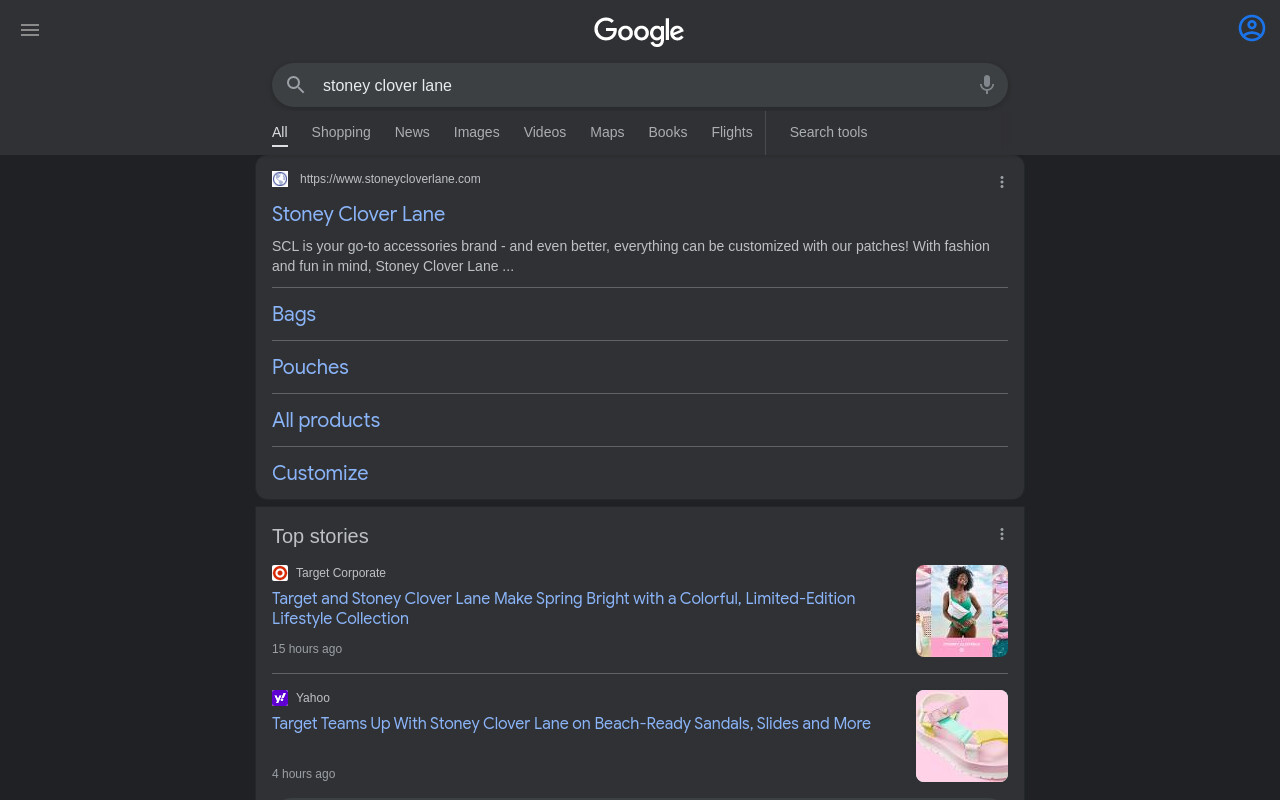The image size is (1280, 800).
Task: Open the Customize sitelink
Action: 320,473
